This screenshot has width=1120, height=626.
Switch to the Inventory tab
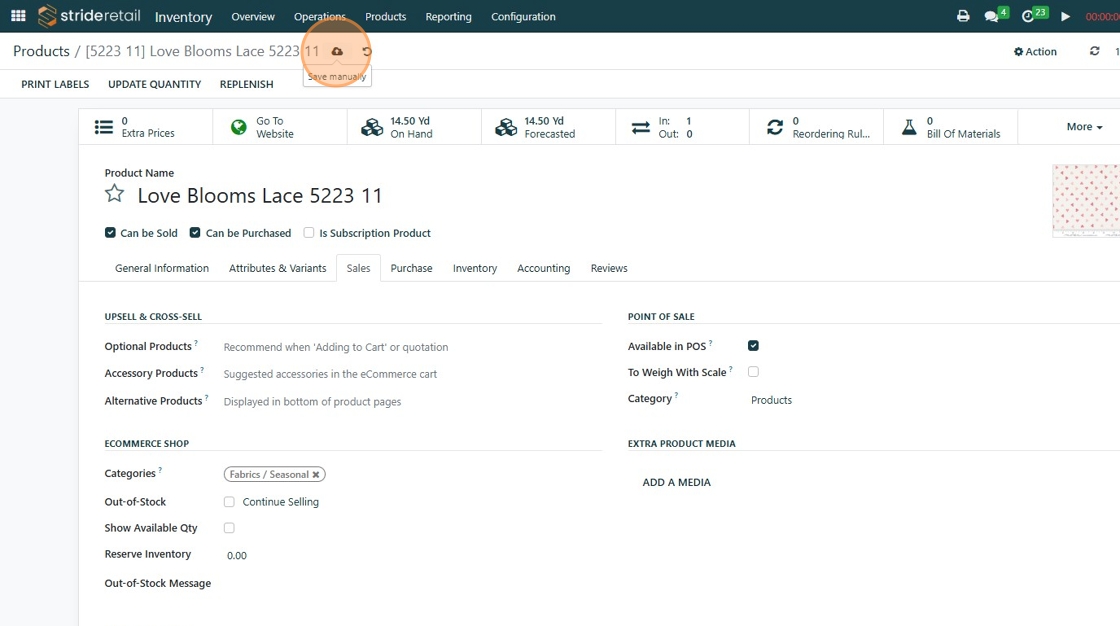[x=475, y=268]
